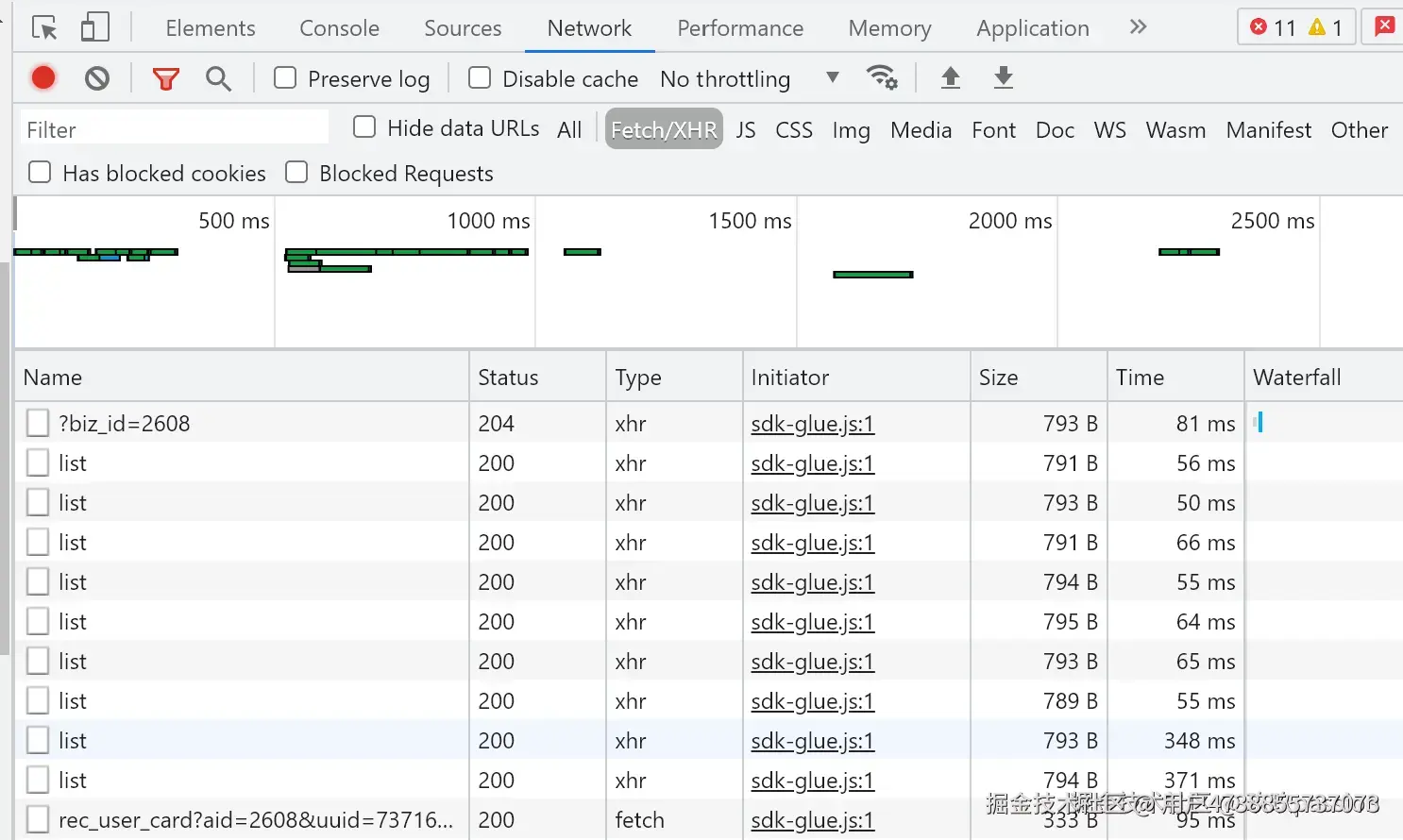The image size is (1403, 840).
Task: Open the No throttling dropdown
Action: [x=750, y=78]
